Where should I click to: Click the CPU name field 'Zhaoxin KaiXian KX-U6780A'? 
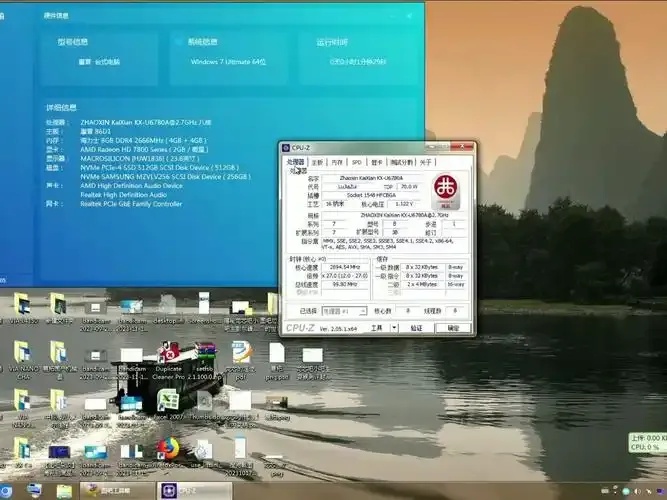pyautogui.click(x=371, y=178)
